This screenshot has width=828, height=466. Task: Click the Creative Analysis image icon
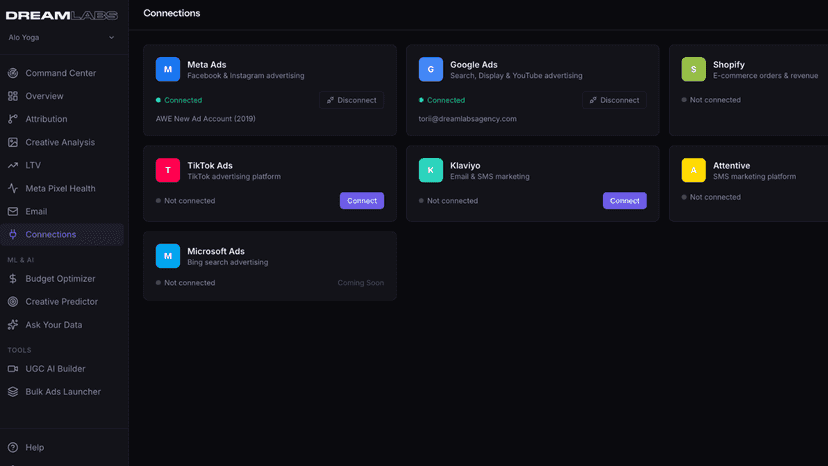click(13, 142)
